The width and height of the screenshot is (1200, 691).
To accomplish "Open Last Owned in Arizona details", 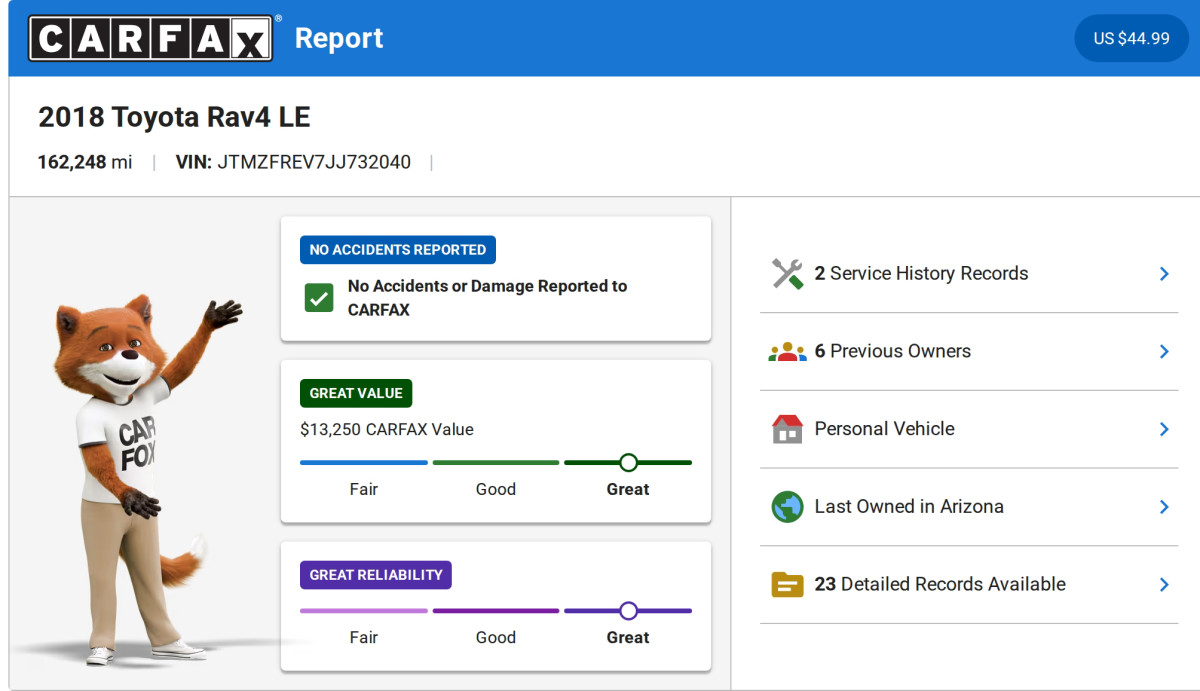I will (x=969, y=506).
